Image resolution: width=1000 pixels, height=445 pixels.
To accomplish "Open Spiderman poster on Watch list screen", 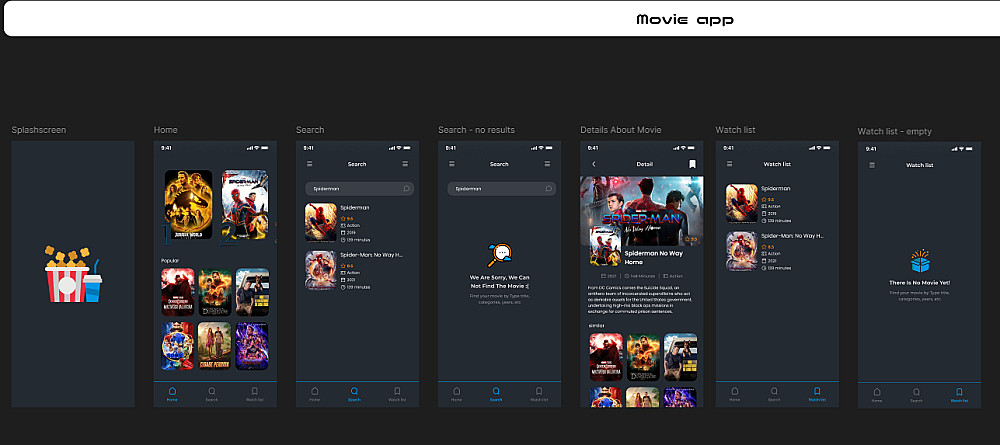I will 742,203.
